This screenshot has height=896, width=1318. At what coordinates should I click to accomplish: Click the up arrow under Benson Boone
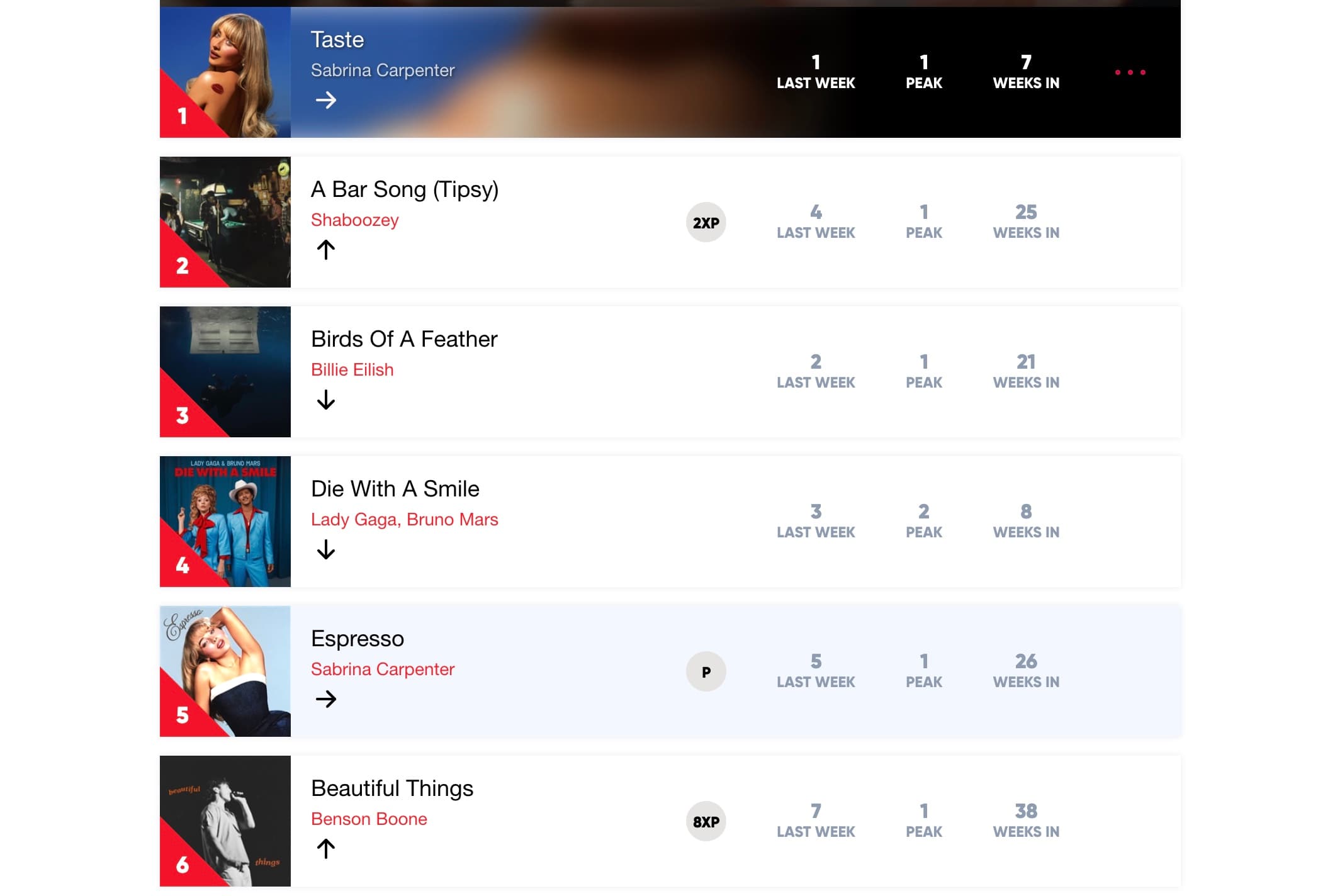[x=325, y=849]
